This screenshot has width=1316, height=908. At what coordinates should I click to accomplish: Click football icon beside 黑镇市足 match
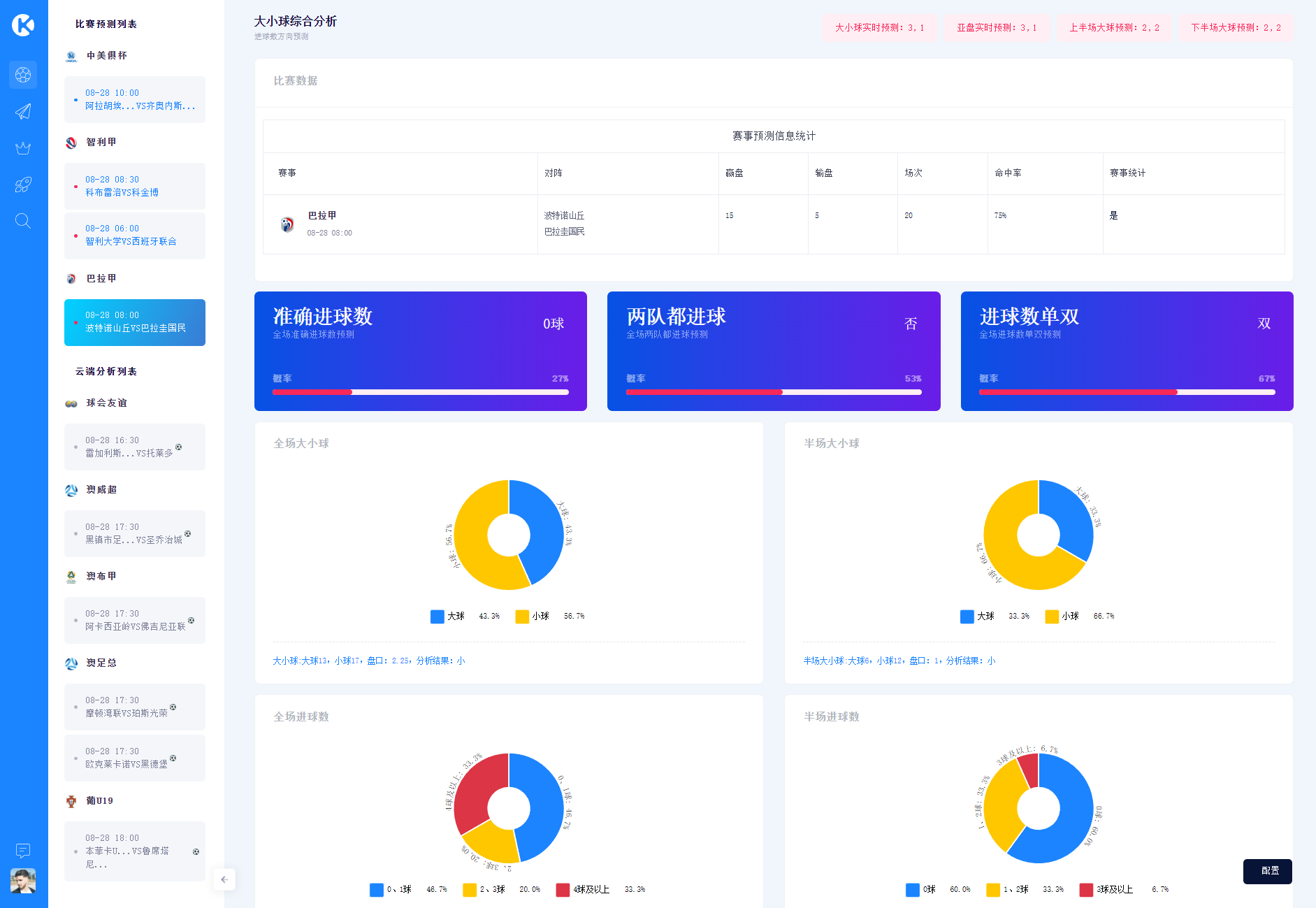[x=187, y=533]
